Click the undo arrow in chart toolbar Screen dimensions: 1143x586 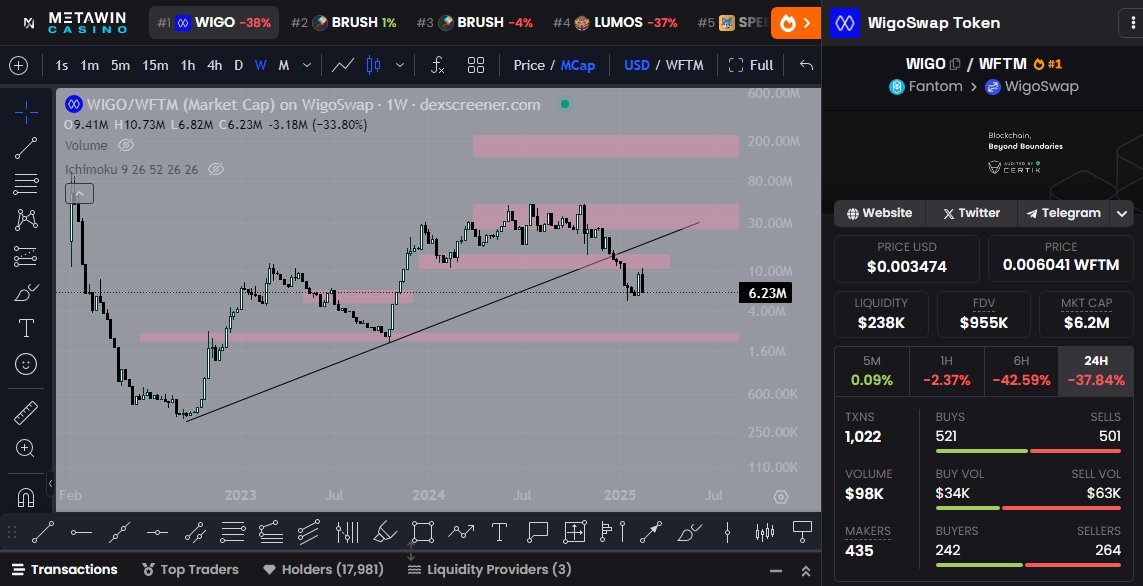coord(806,66)
